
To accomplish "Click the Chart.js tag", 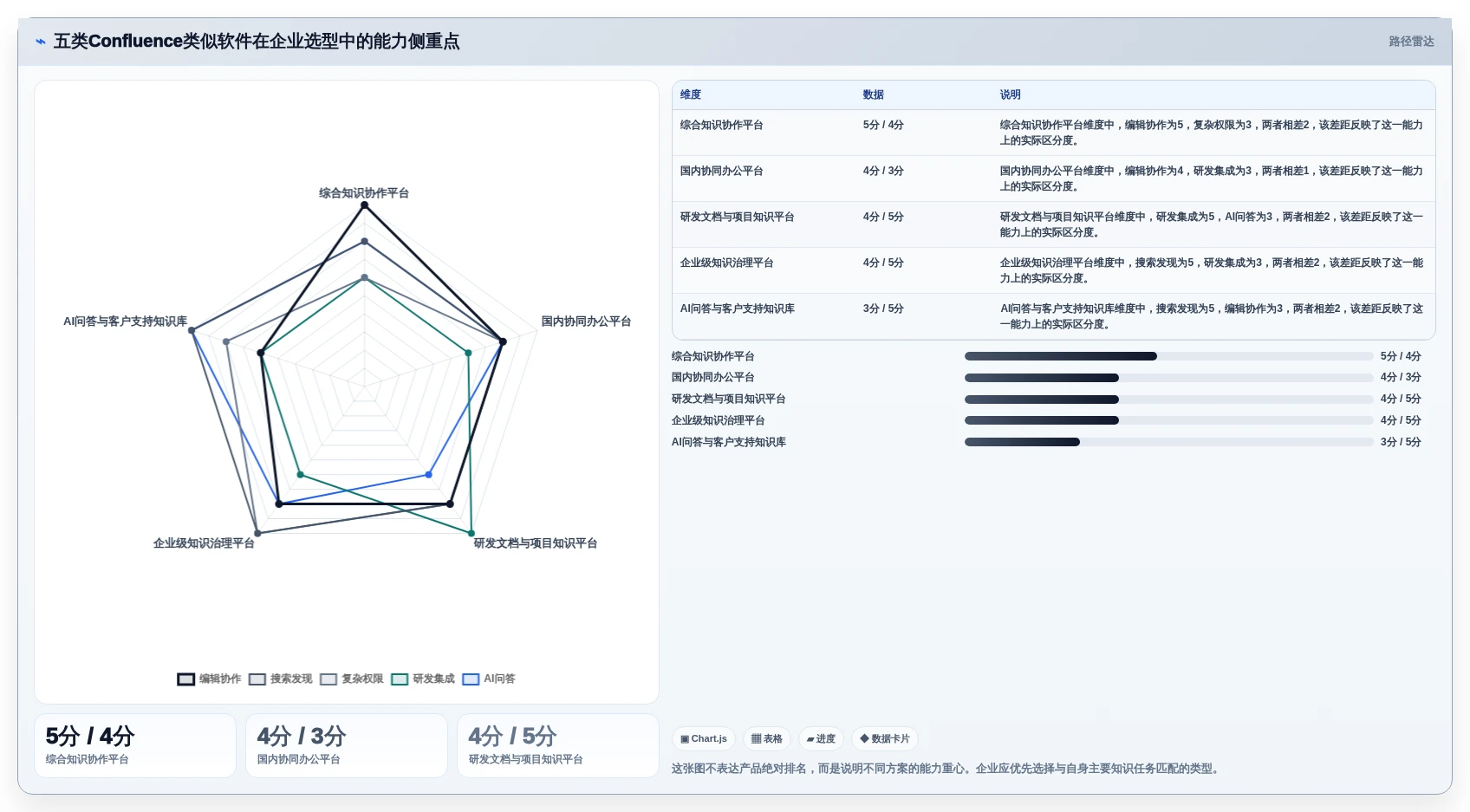I will tap(704, 739).
